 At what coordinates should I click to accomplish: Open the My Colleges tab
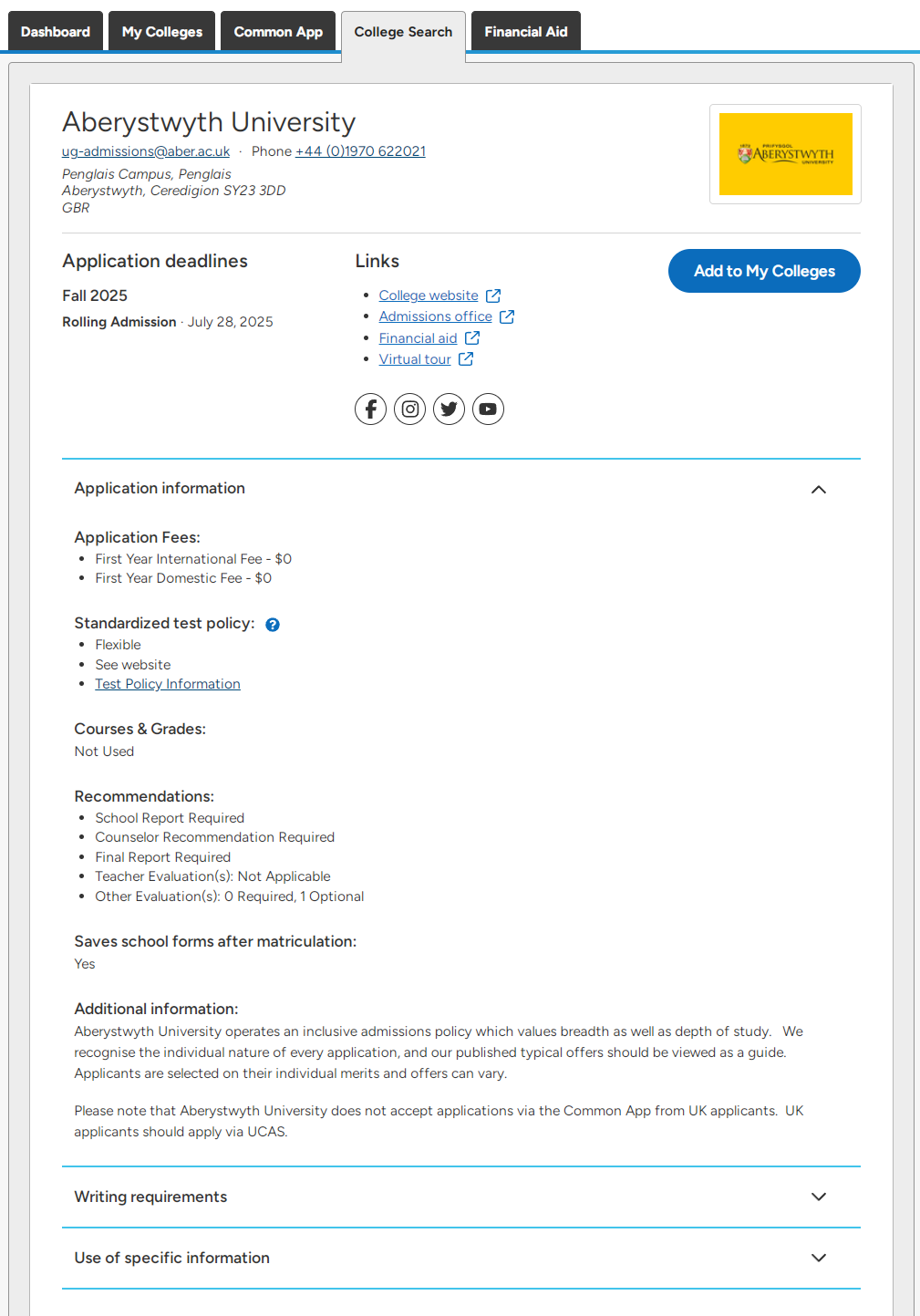[162, 31]
